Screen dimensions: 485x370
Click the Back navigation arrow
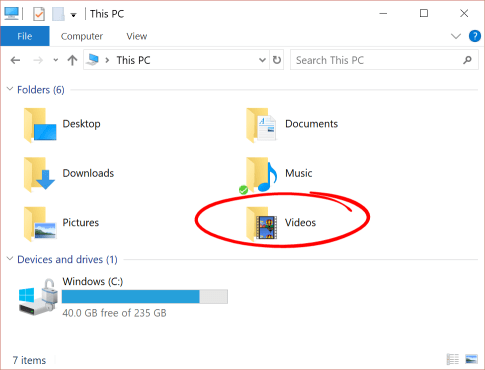pyautogui.click(x=15, y=60)
